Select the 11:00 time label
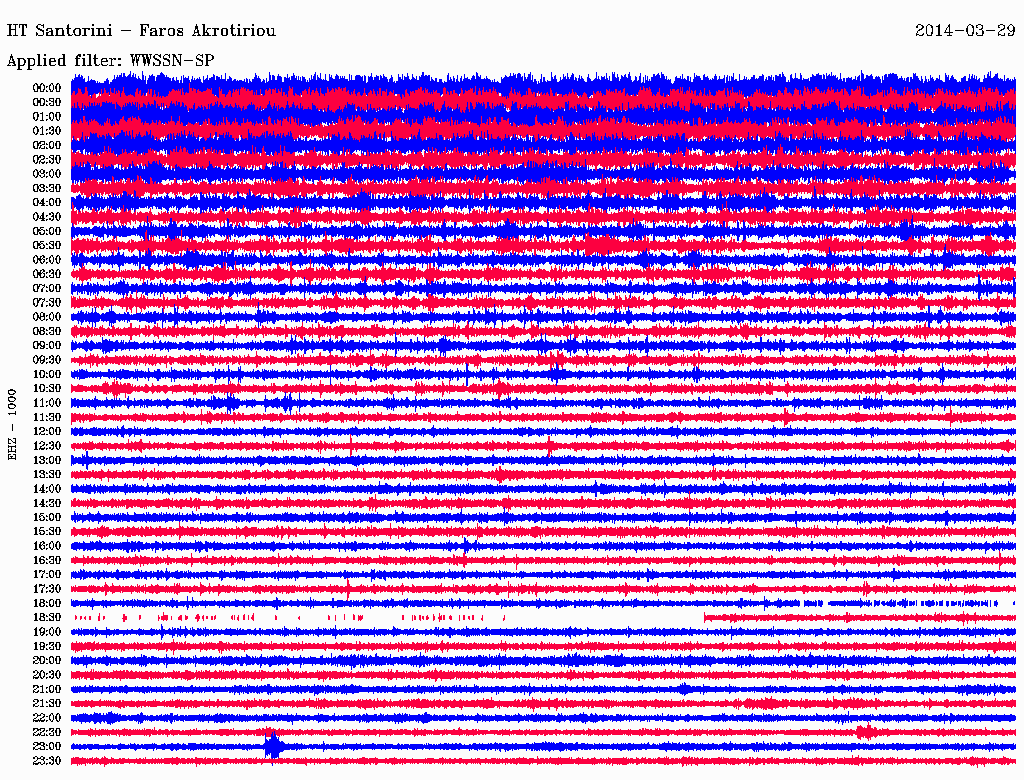 46,403
